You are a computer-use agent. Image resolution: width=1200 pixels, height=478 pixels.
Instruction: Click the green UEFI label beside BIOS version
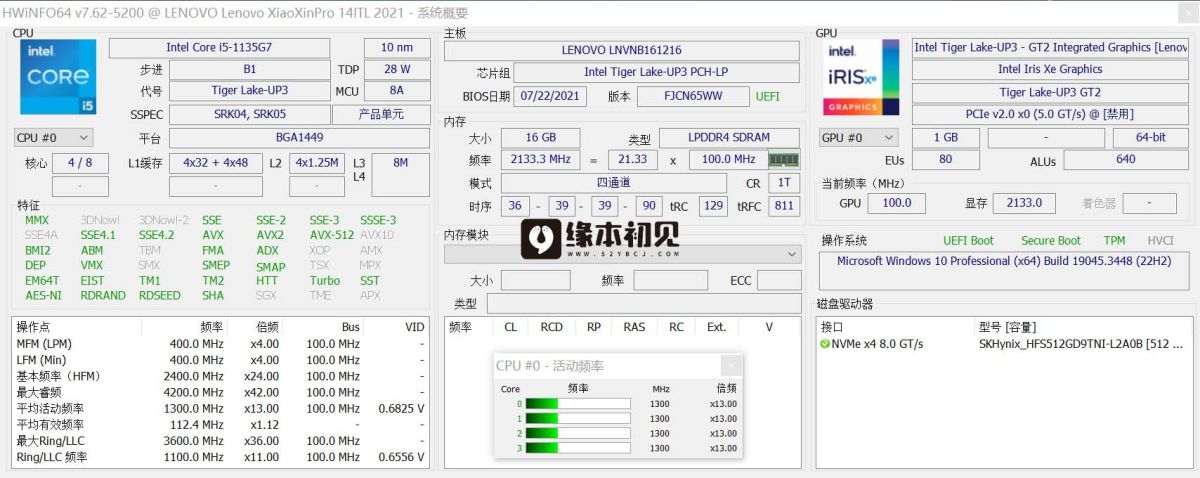(x=768, y=97)
